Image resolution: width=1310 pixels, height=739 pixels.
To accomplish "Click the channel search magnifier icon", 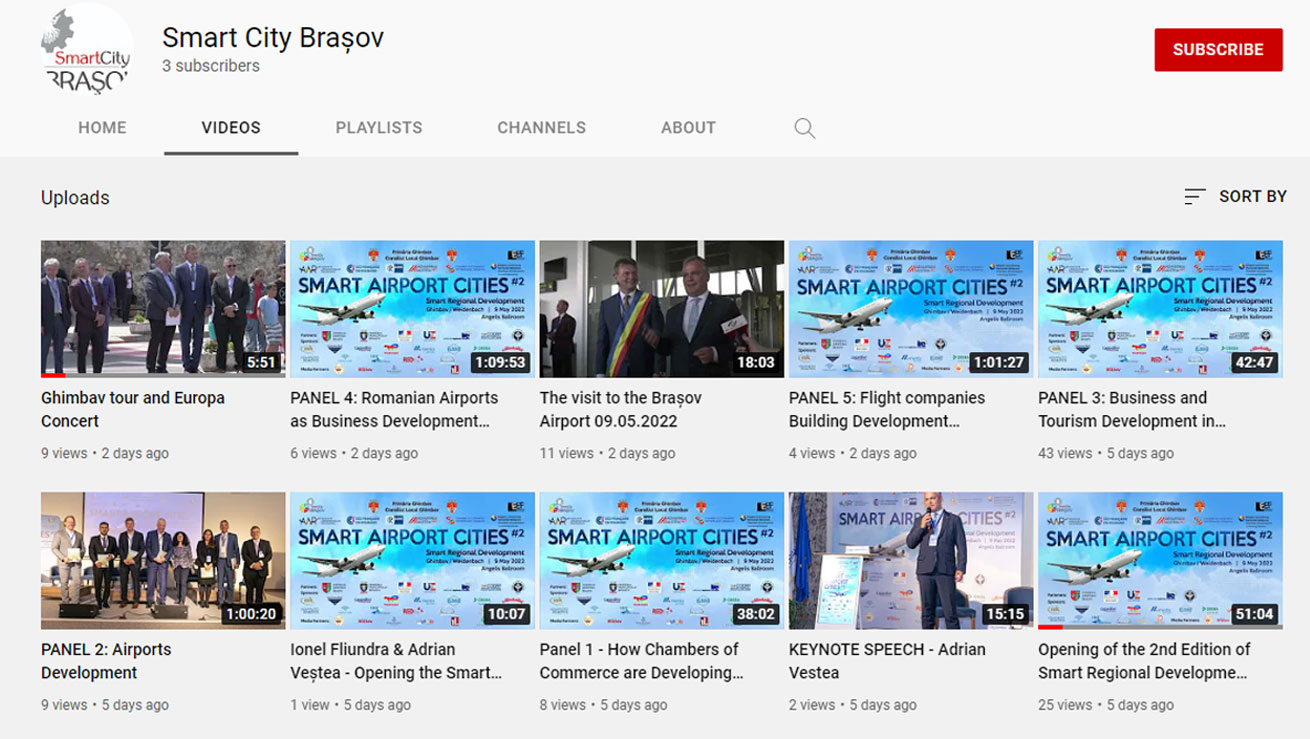I will click(804, 128).
